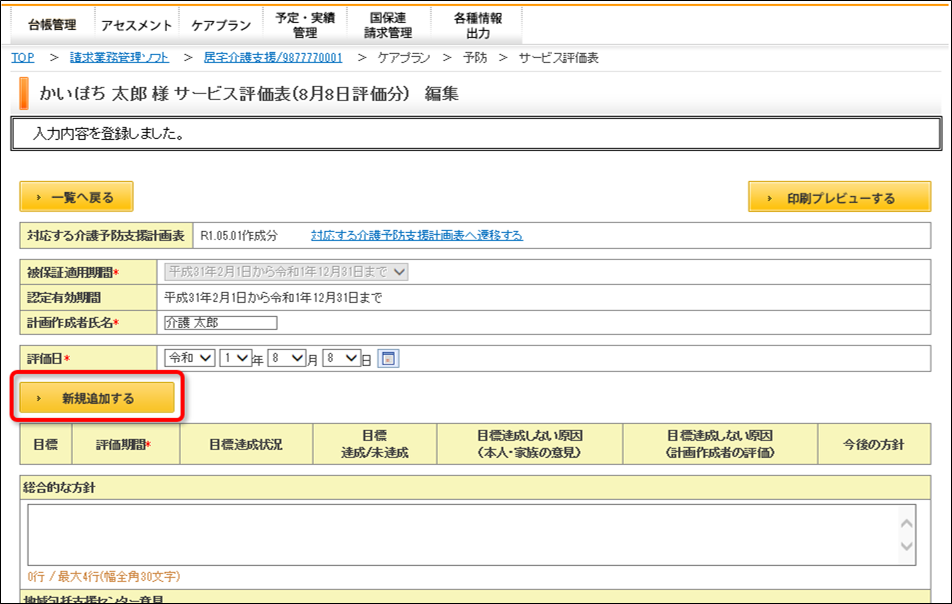Open the 台帳管理 menu tab
This screenshot has width=952, height=604.
point(52,25)
